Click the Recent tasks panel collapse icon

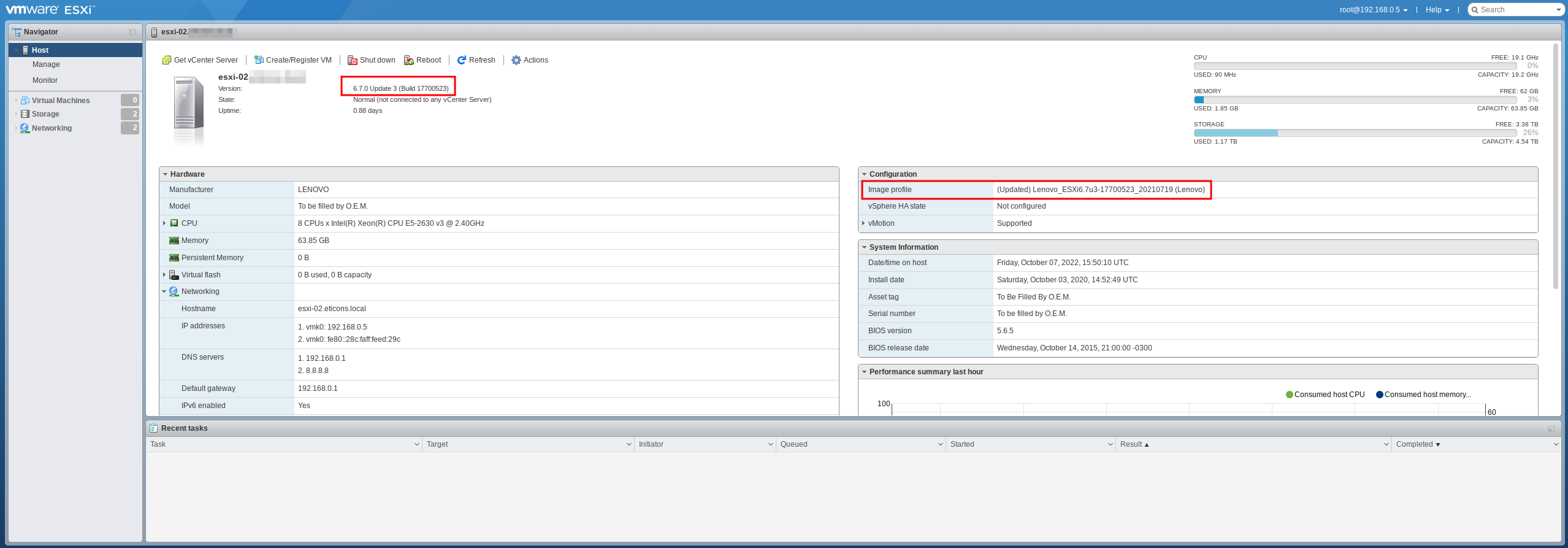1551,428
